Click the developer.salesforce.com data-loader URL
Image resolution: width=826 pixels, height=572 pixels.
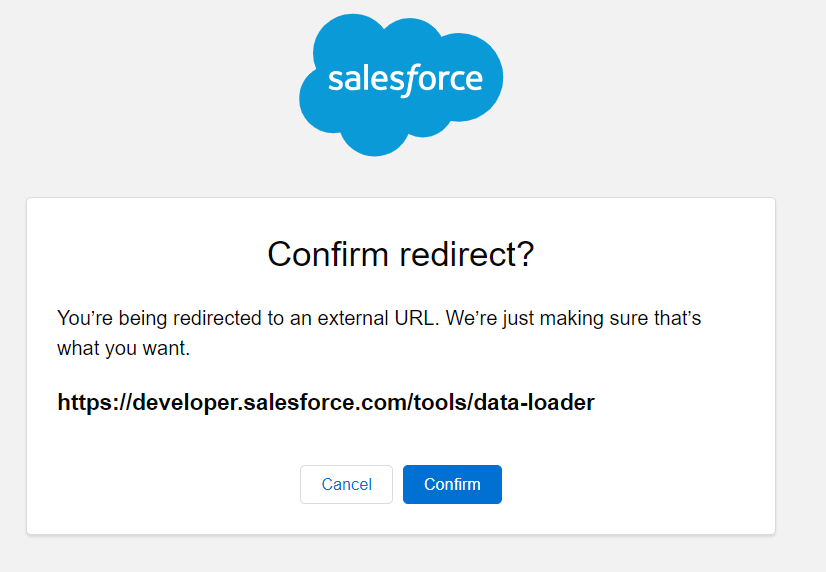click(326, 402)
